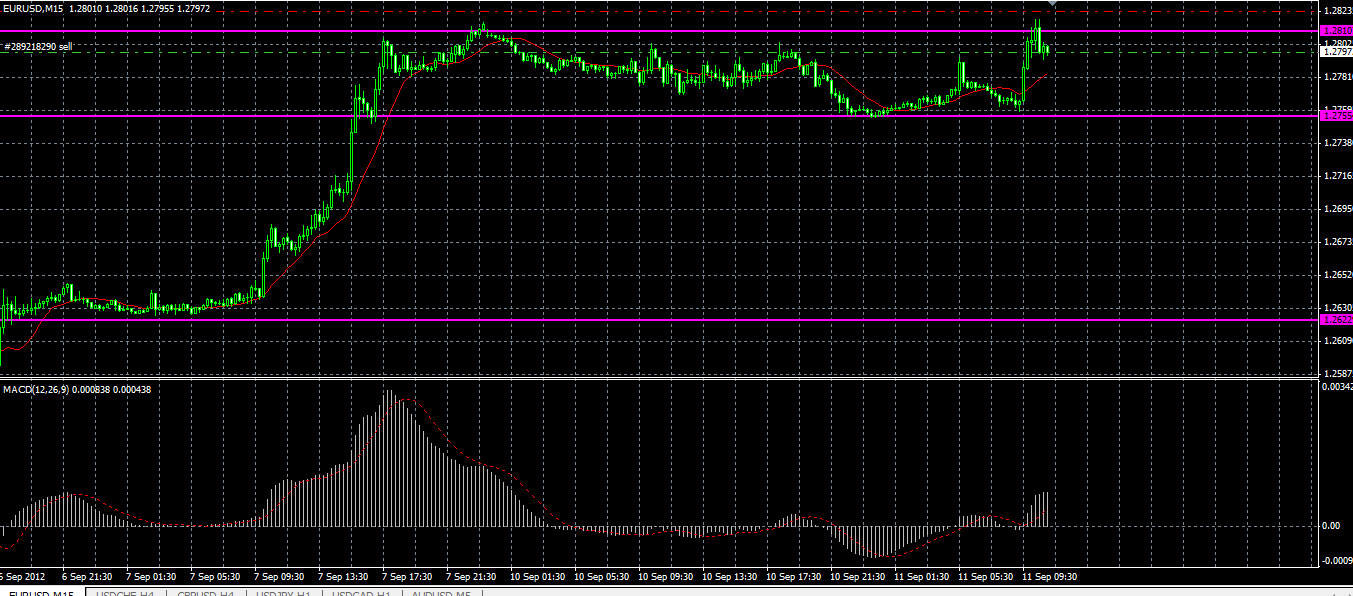Click the white current price label 1.2797

[x=1337, y=52]
